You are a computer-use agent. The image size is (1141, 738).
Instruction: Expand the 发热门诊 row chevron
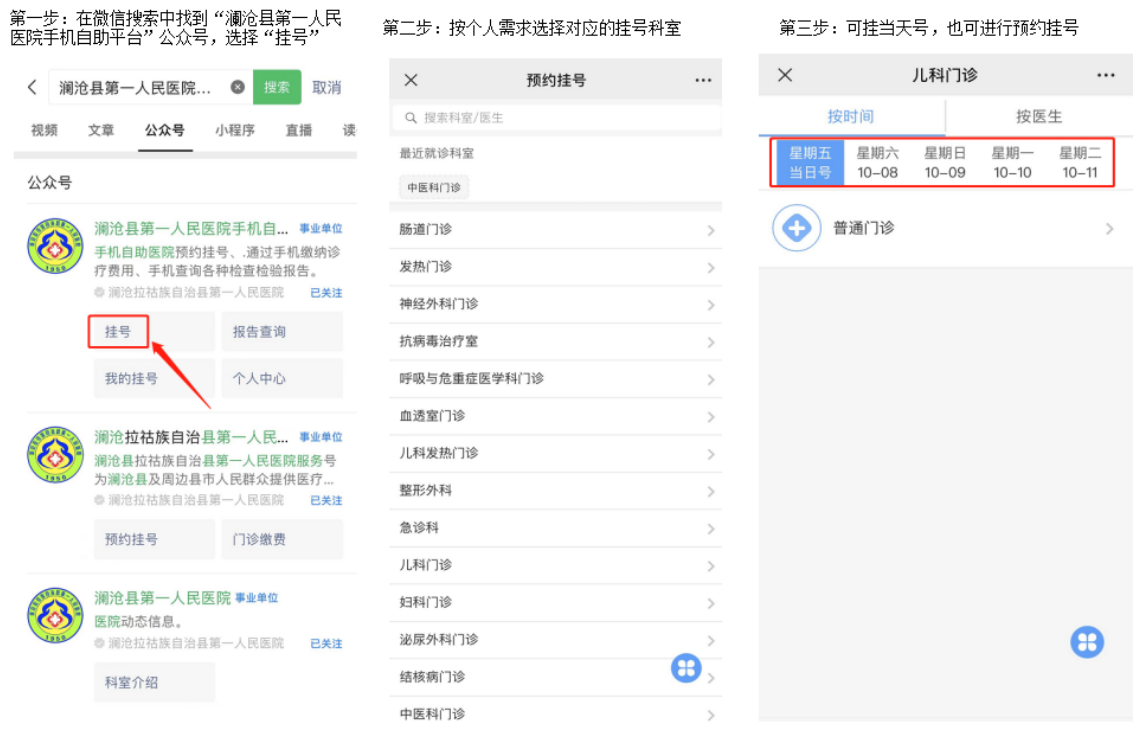tap(710, 268)
